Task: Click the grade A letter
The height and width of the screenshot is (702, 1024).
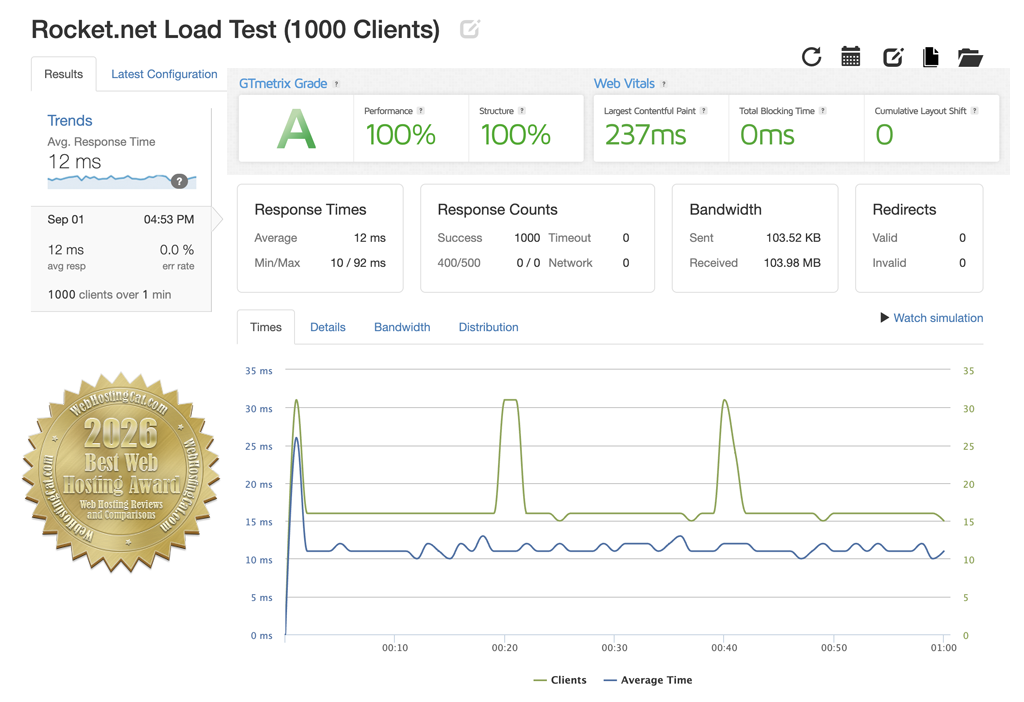Action: 296,129
